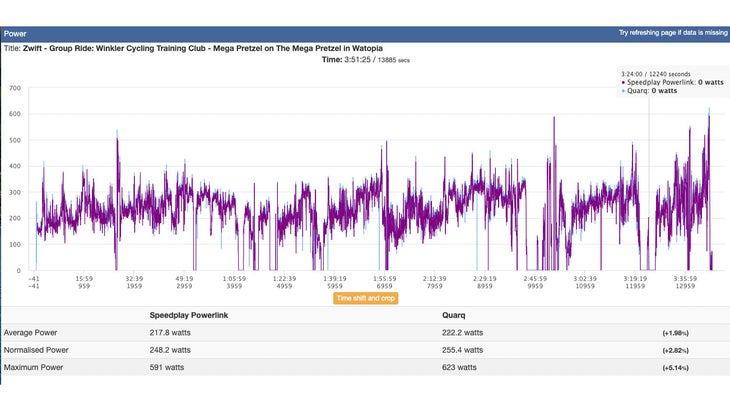Click the Quarq legend entry in tooltip
Screen dimensions: 730x411
point(649,91)
